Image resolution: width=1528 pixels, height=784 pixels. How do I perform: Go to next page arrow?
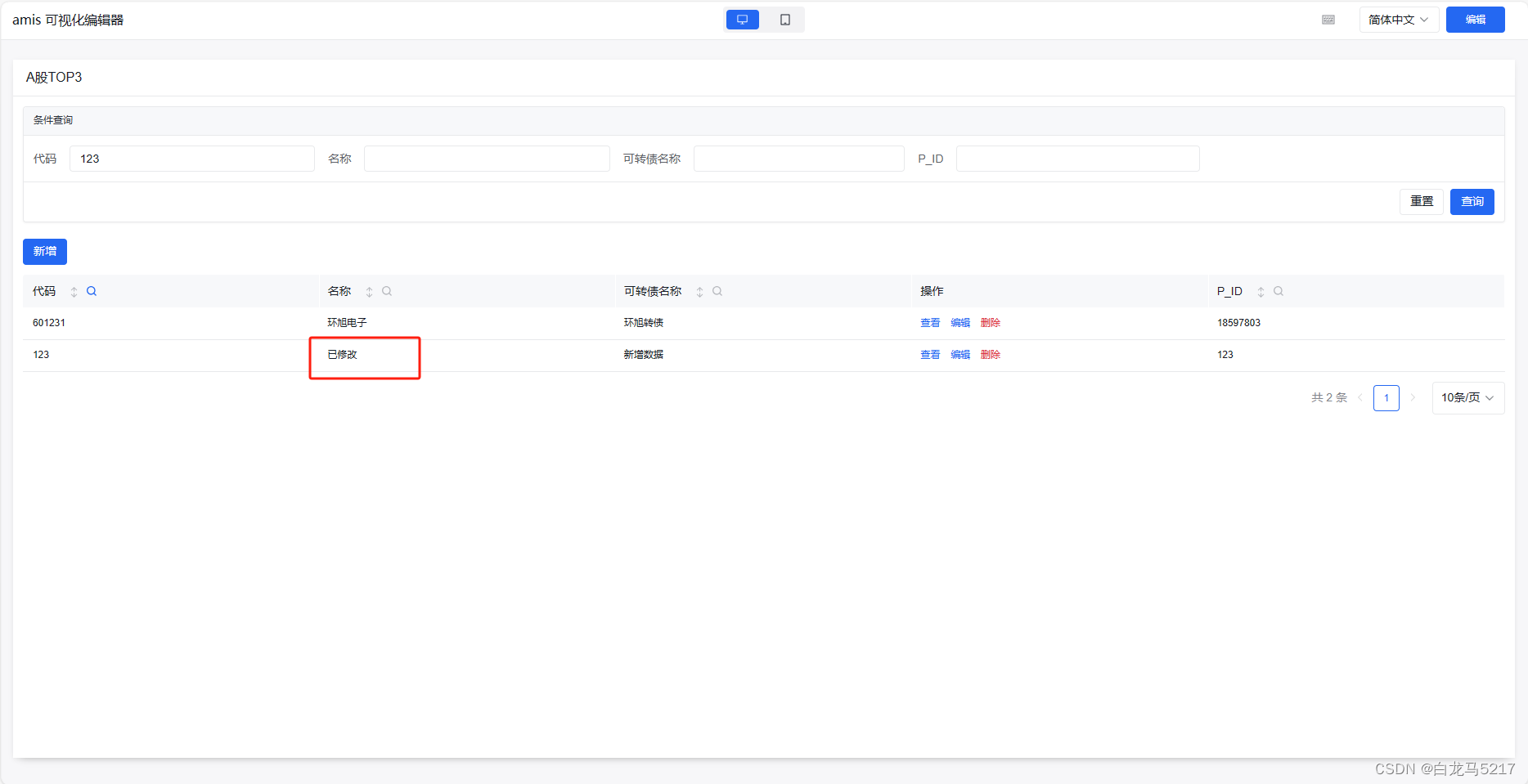click(1413, 398)
